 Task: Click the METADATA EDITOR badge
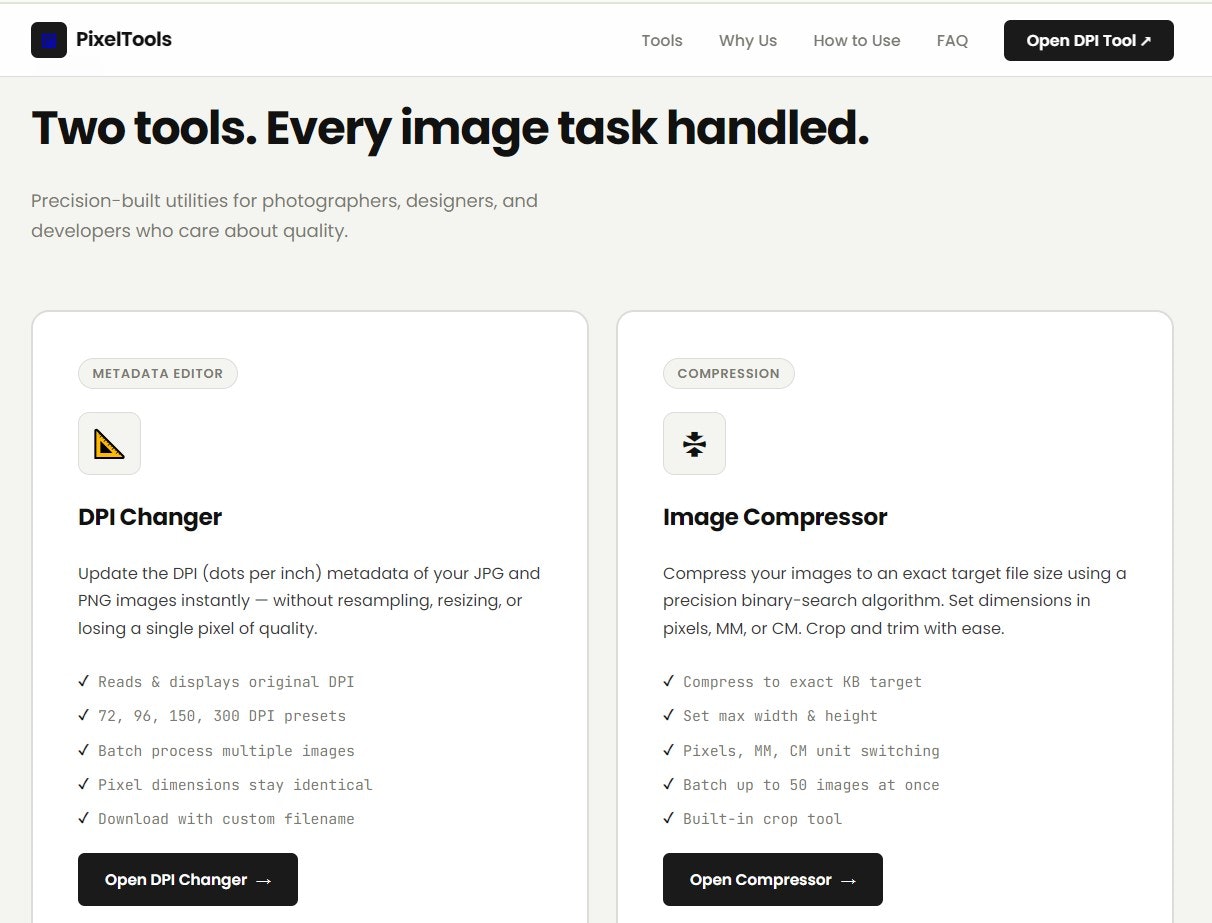click(x=157, y=373)
